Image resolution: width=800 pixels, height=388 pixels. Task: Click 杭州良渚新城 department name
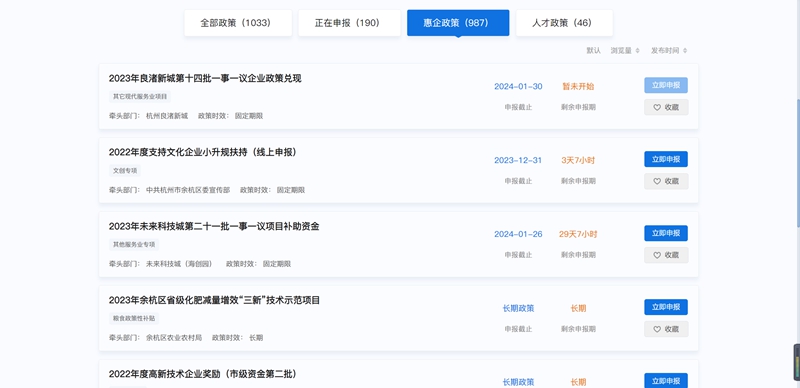tap(167, 116)
